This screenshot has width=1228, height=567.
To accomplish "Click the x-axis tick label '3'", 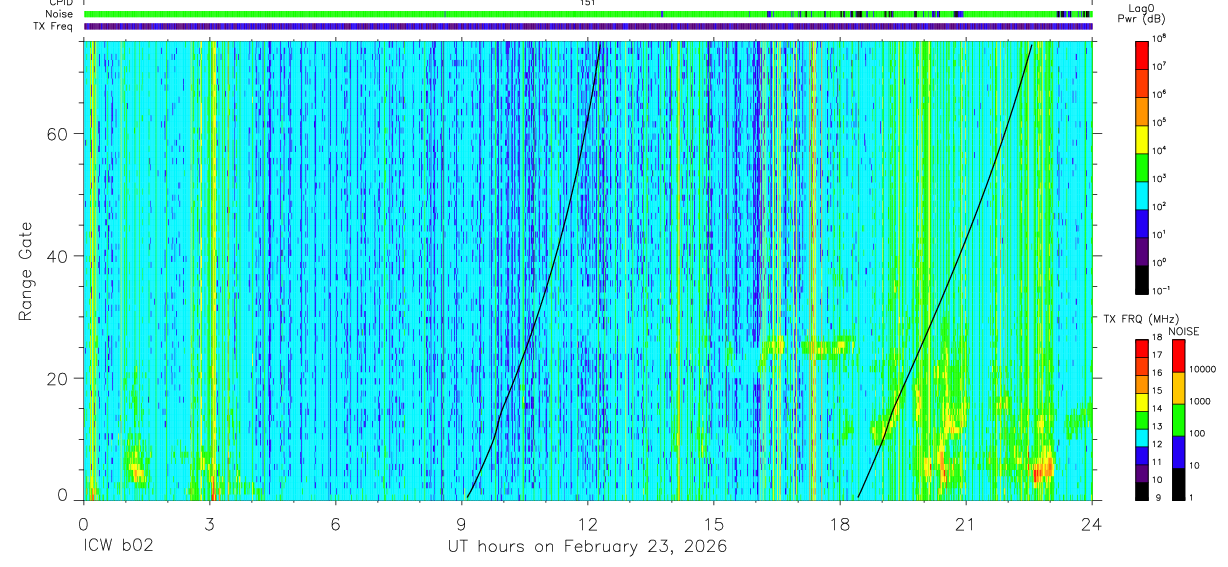I will click(x=210, y=523).
